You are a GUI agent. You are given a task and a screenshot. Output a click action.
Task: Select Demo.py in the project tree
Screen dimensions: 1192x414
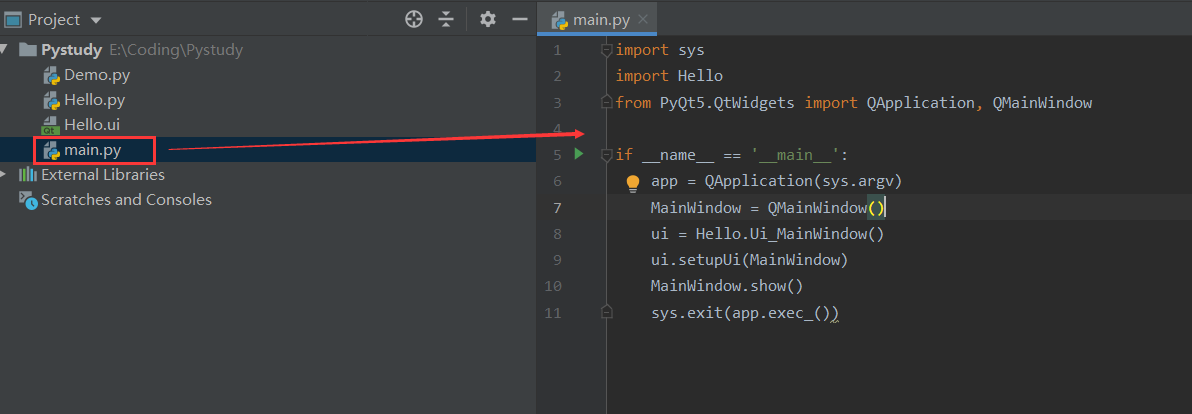pyautogui.click(x=96, y=75)
